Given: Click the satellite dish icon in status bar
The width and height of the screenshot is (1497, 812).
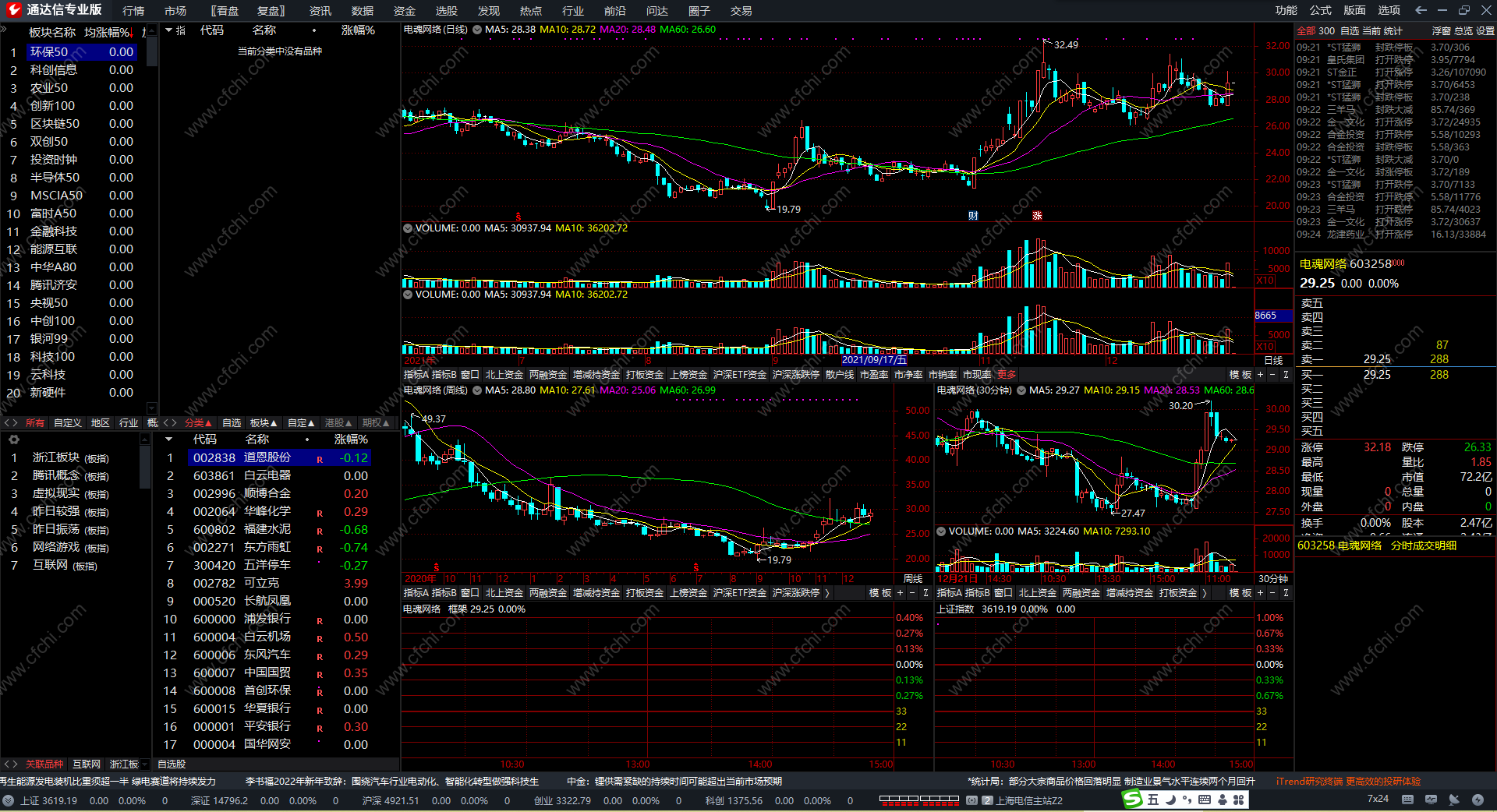Looking at the screenshot, I should [x=1454, y=800].
